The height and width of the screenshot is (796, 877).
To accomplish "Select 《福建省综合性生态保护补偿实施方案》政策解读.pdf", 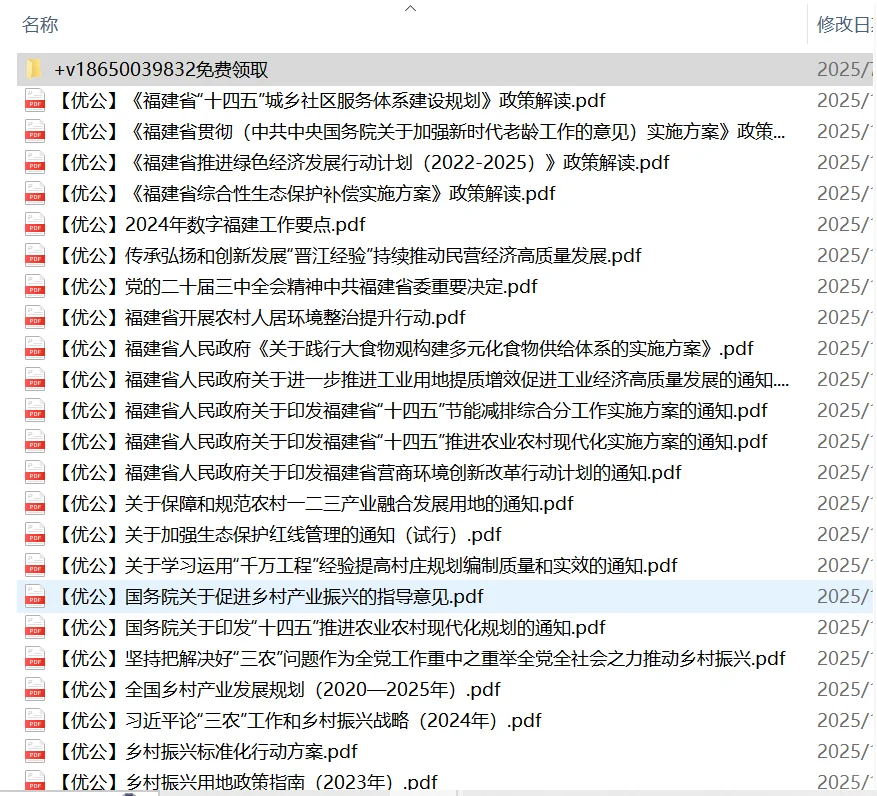I will coord(307,194).
